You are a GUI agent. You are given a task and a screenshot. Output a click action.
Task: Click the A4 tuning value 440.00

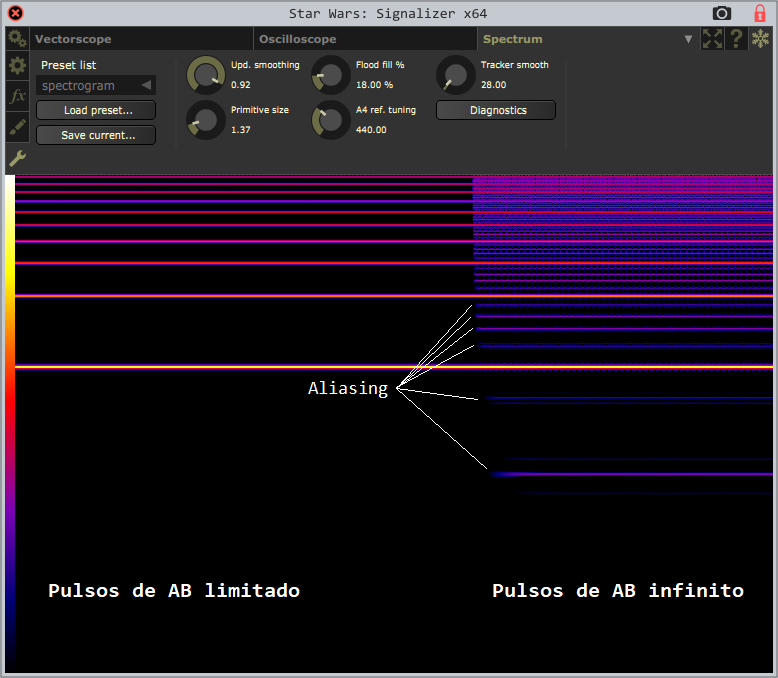coord(371,130)
